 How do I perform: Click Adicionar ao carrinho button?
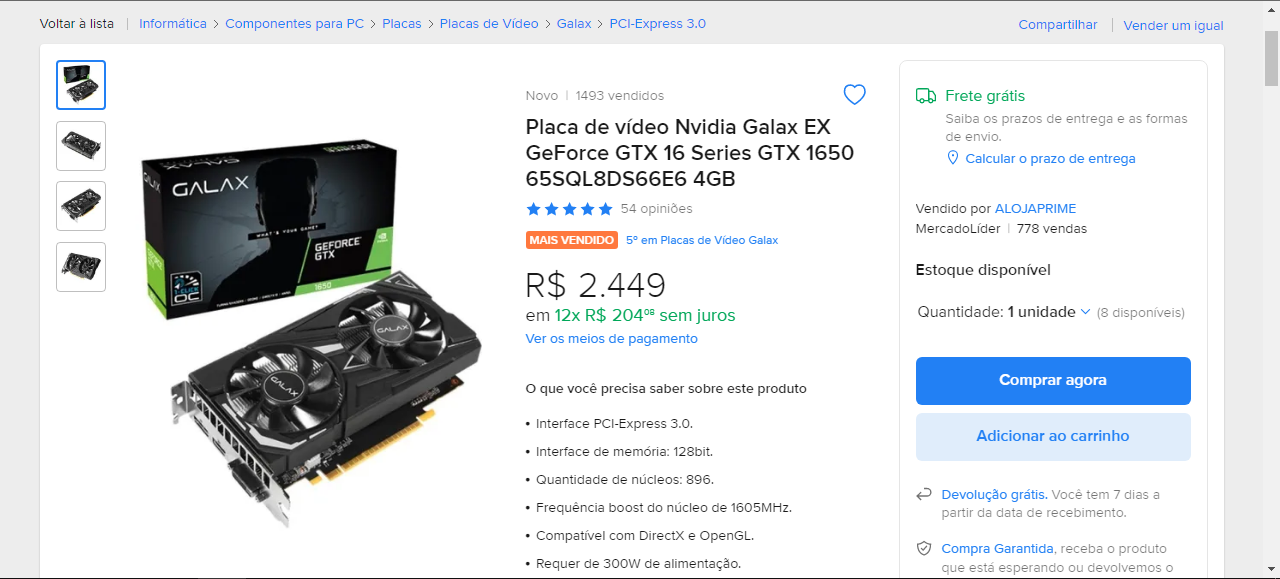(x=1053, y=437)
